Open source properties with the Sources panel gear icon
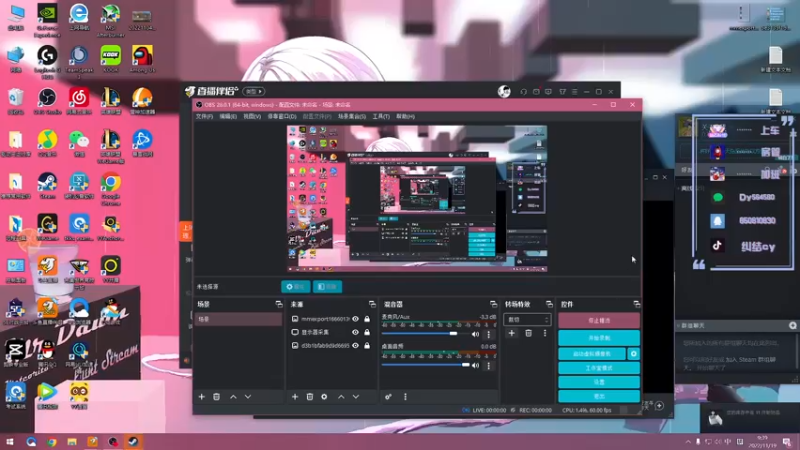 click(324, 396)
